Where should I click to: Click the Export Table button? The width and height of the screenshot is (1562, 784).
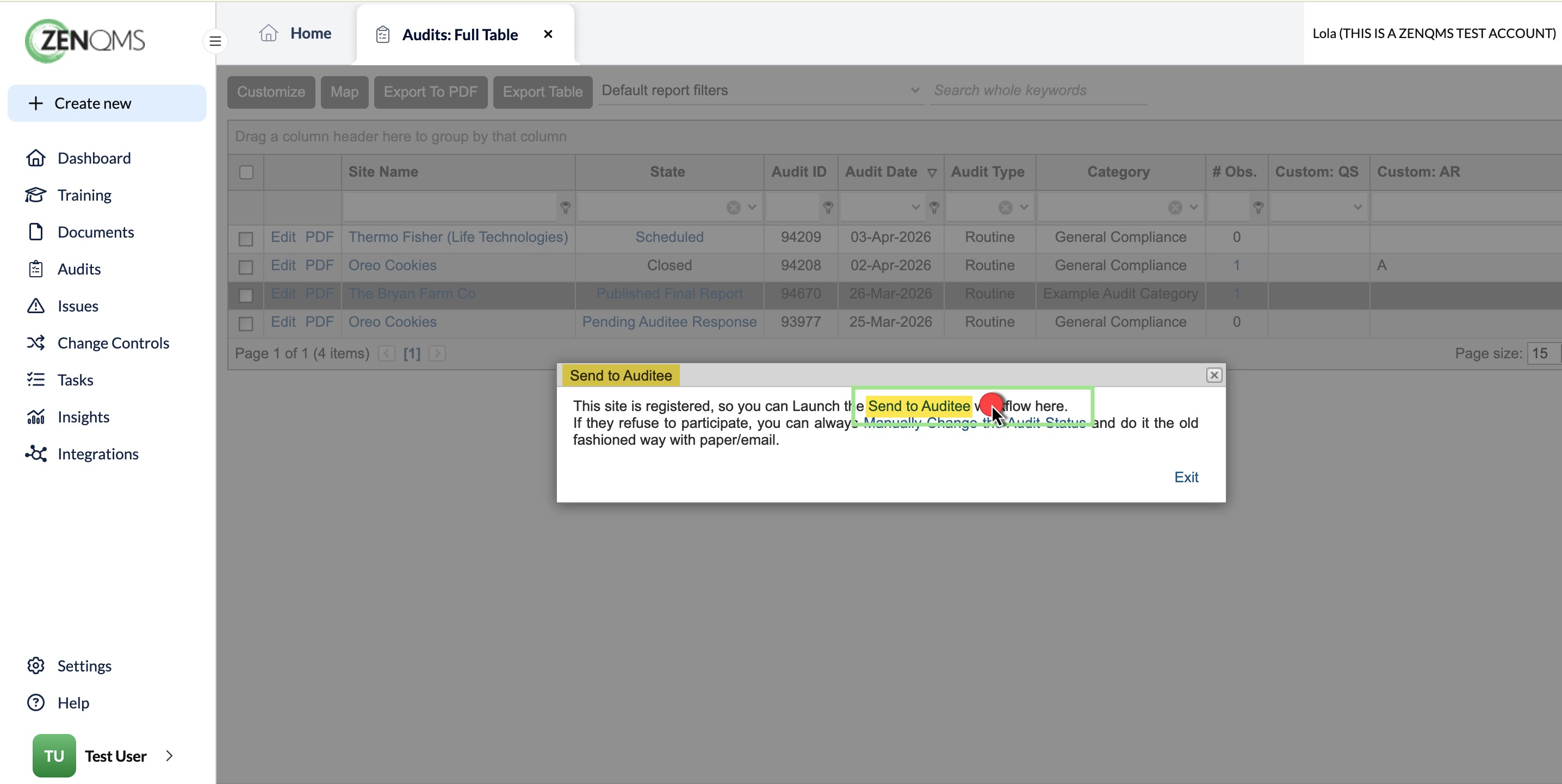(x=543, y=92)
